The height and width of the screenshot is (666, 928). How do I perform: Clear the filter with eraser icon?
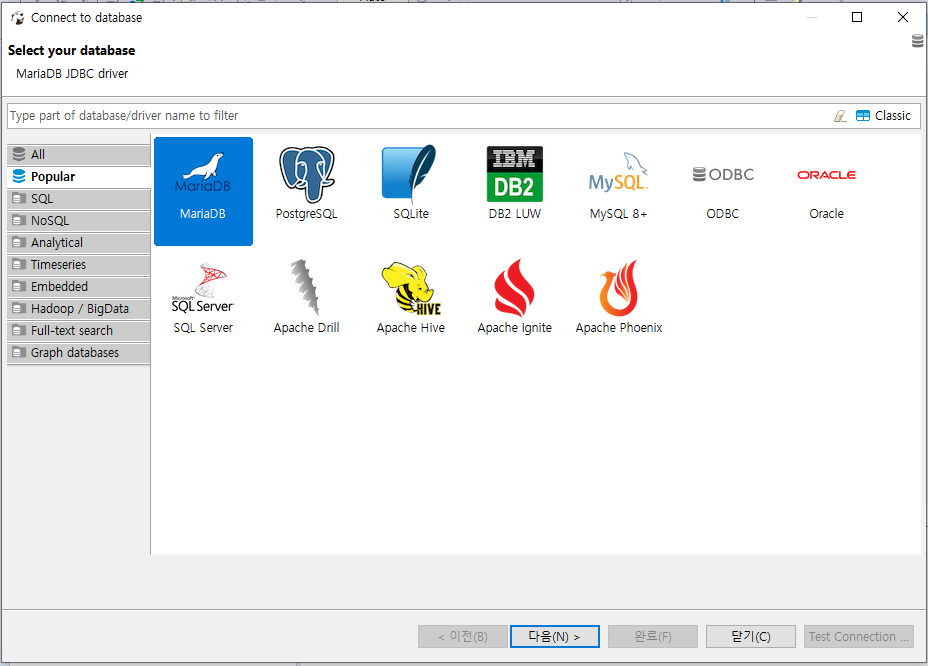point(840,116)
